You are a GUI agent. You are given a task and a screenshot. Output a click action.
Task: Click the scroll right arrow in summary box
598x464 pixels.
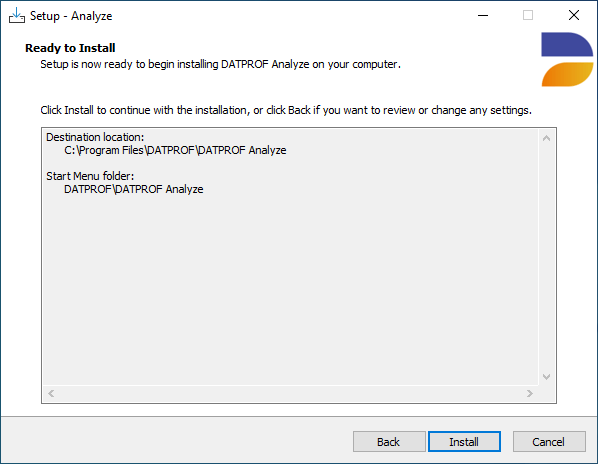pyautogui.click(x=530, y=393)
